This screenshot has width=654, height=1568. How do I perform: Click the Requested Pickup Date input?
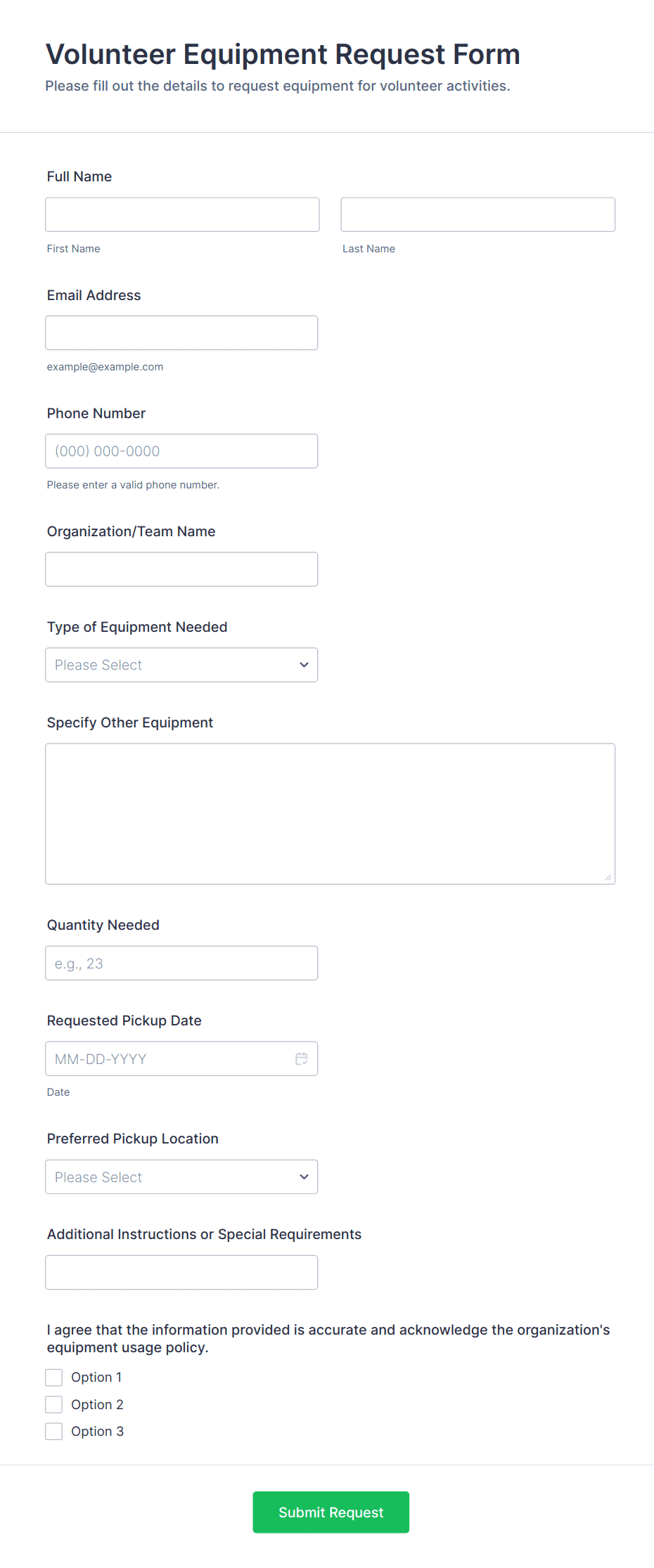(169, 1059)
